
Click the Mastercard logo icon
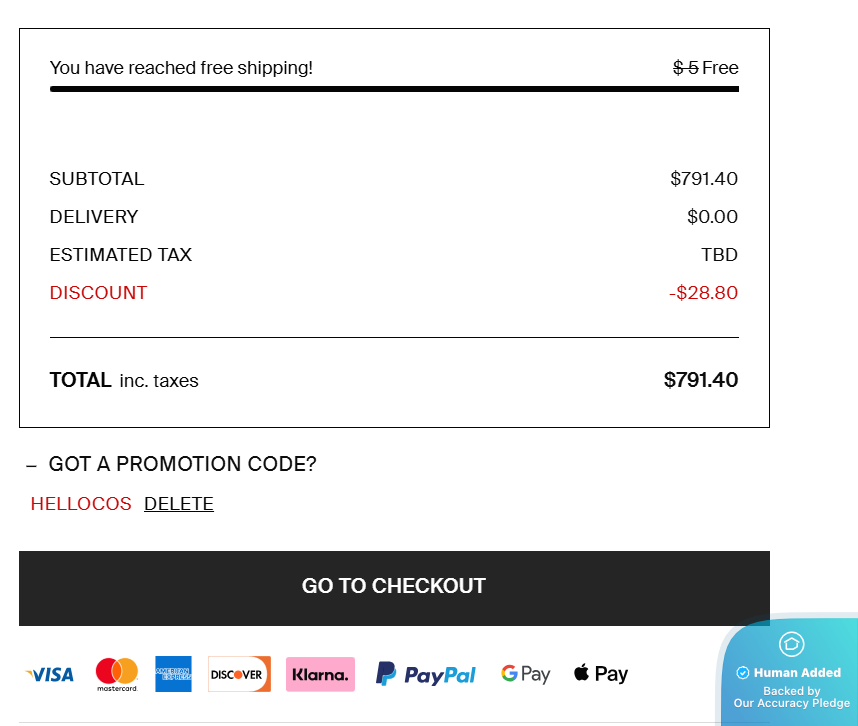coord(117,674)
